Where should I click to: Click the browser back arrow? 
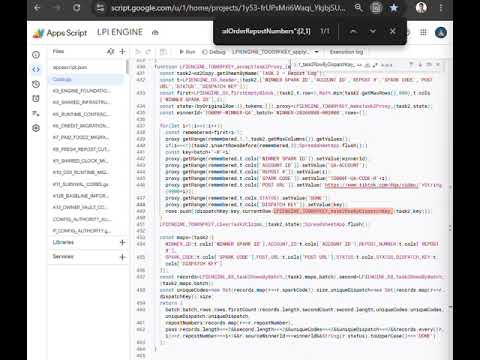click(x=37, y=7)
